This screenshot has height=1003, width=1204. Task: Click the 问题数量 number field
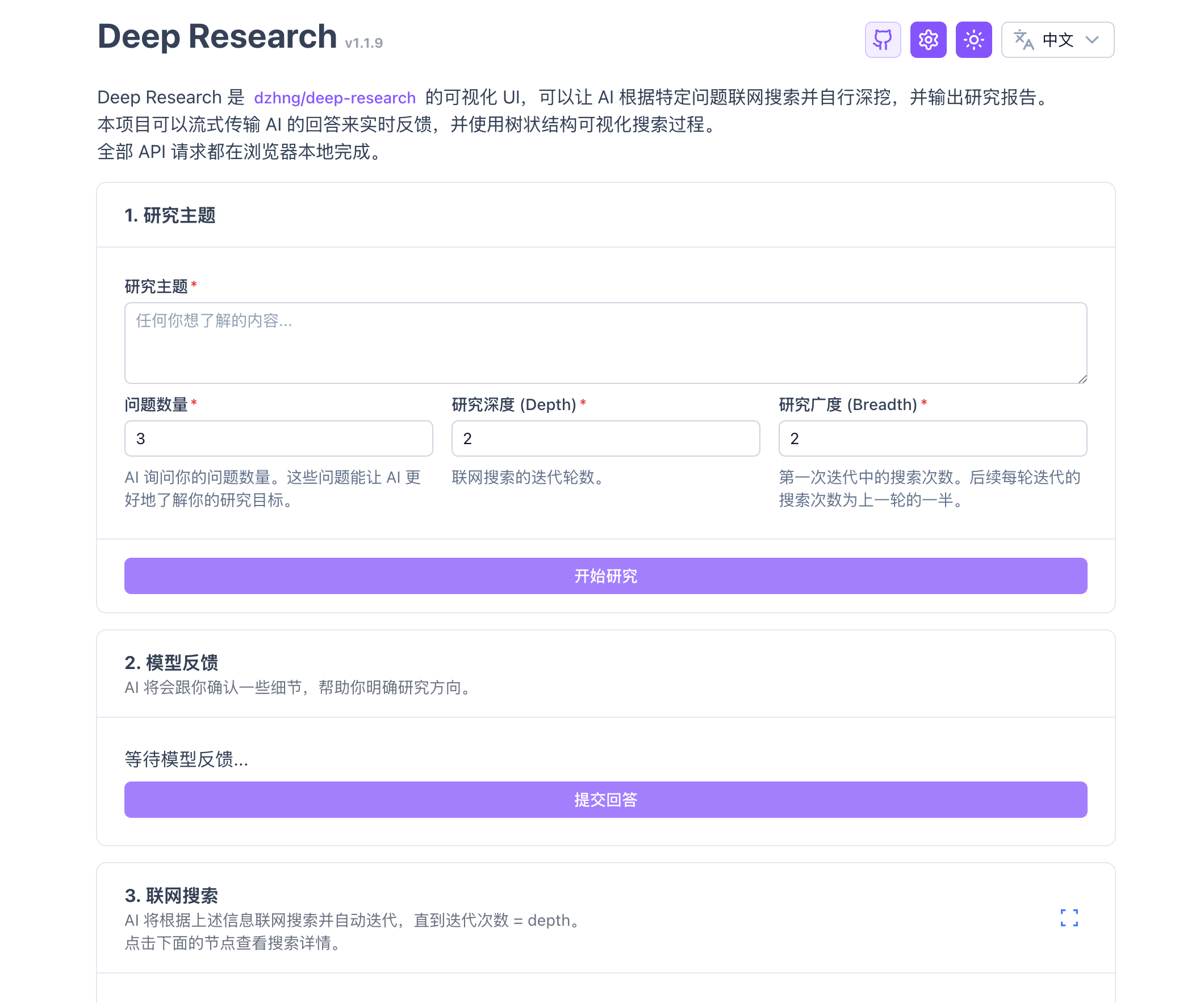pyautogui.click(x=278, y=438)
